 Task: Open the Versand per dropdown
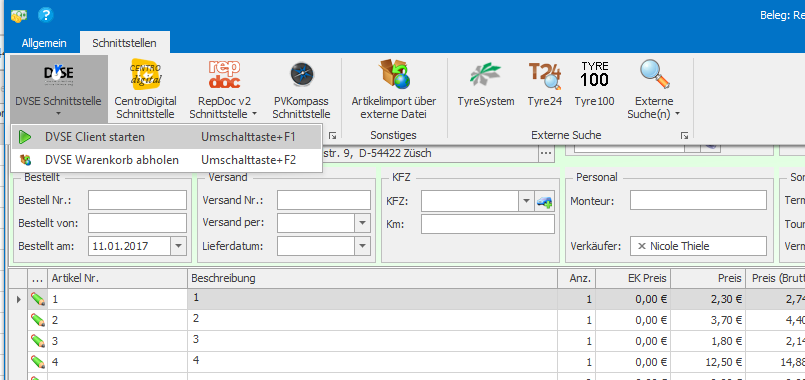(x=362, y=223)
